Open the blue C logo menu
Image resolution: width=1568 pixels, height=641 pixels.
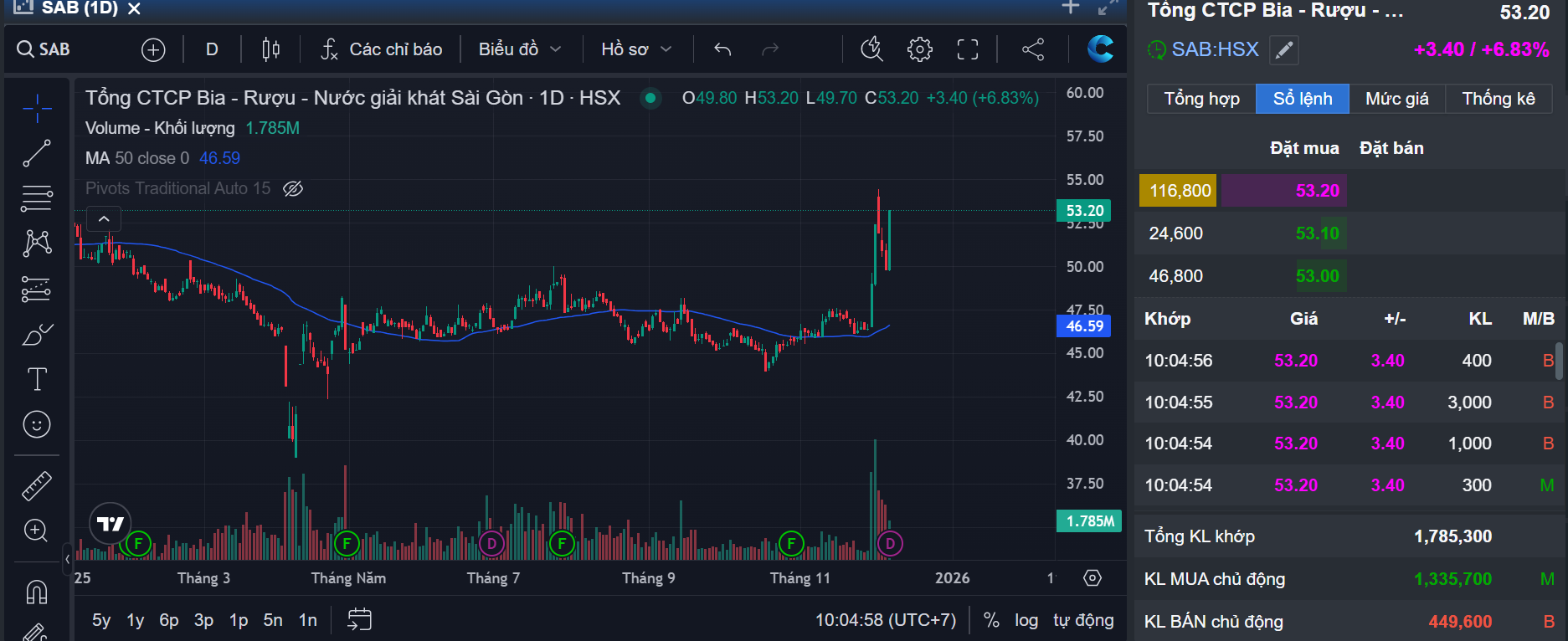pos(1100,49)
